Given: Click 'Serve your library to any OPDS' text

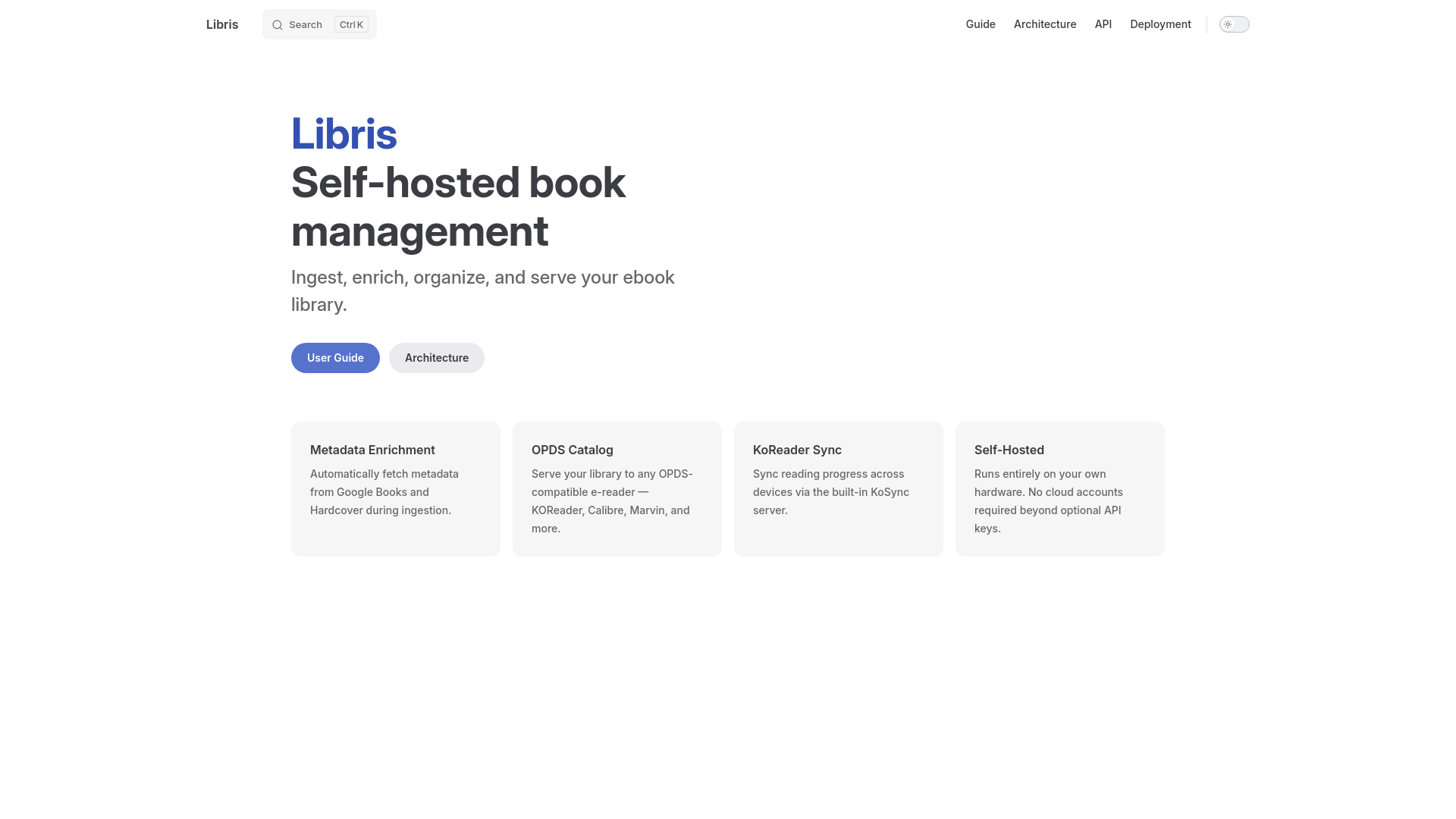Looking at the screenshot, I should [612, 501].
